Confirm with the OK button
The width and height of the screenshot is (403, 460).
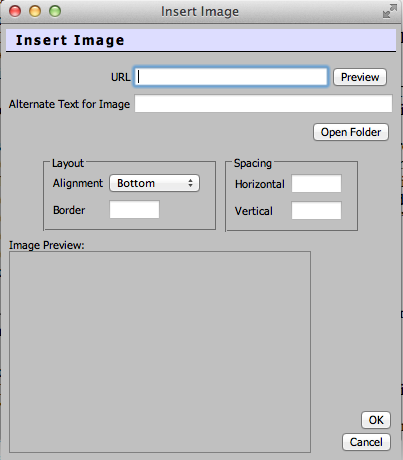[376, 420]
